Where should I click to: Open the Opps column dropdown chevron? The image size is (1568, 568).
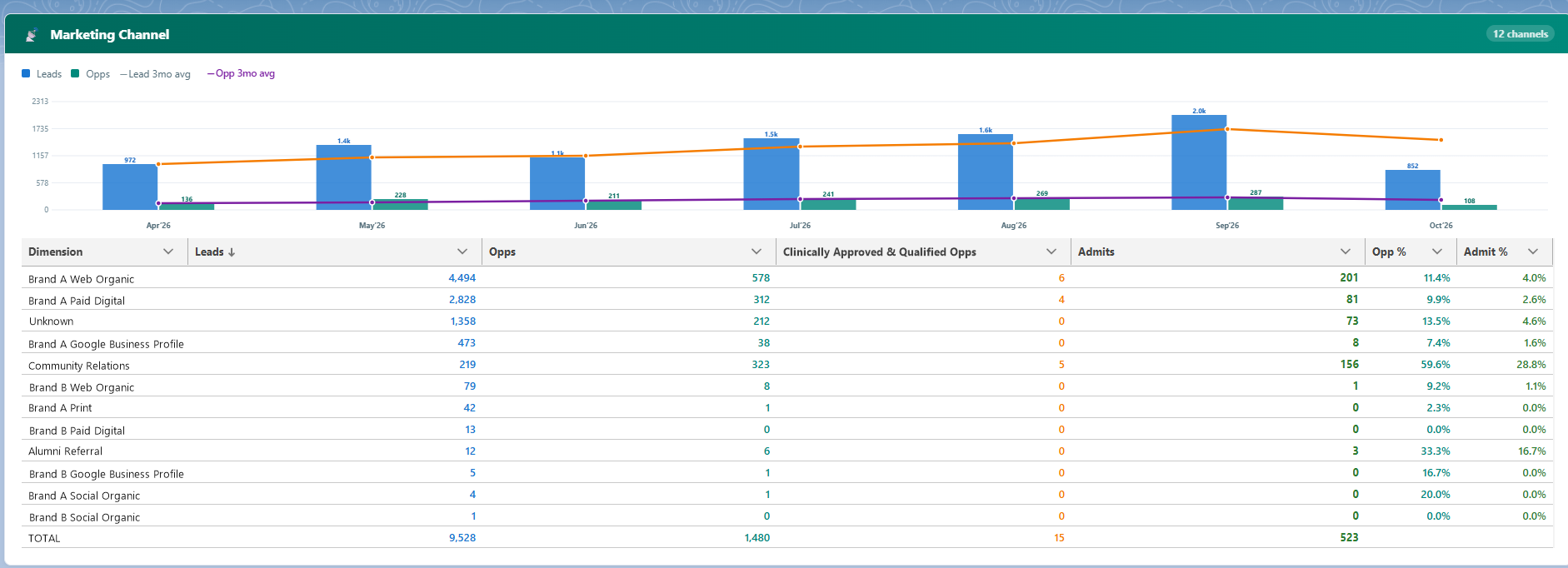(x=757, y=252)
